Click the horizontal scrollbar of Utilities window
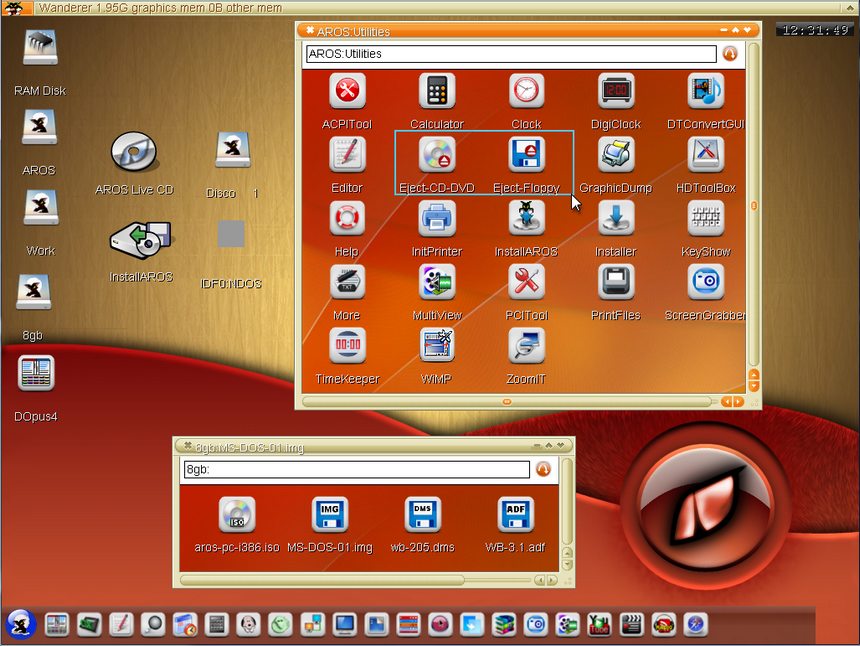This screenshot has width=860, height=646. (x=507, y=401)
